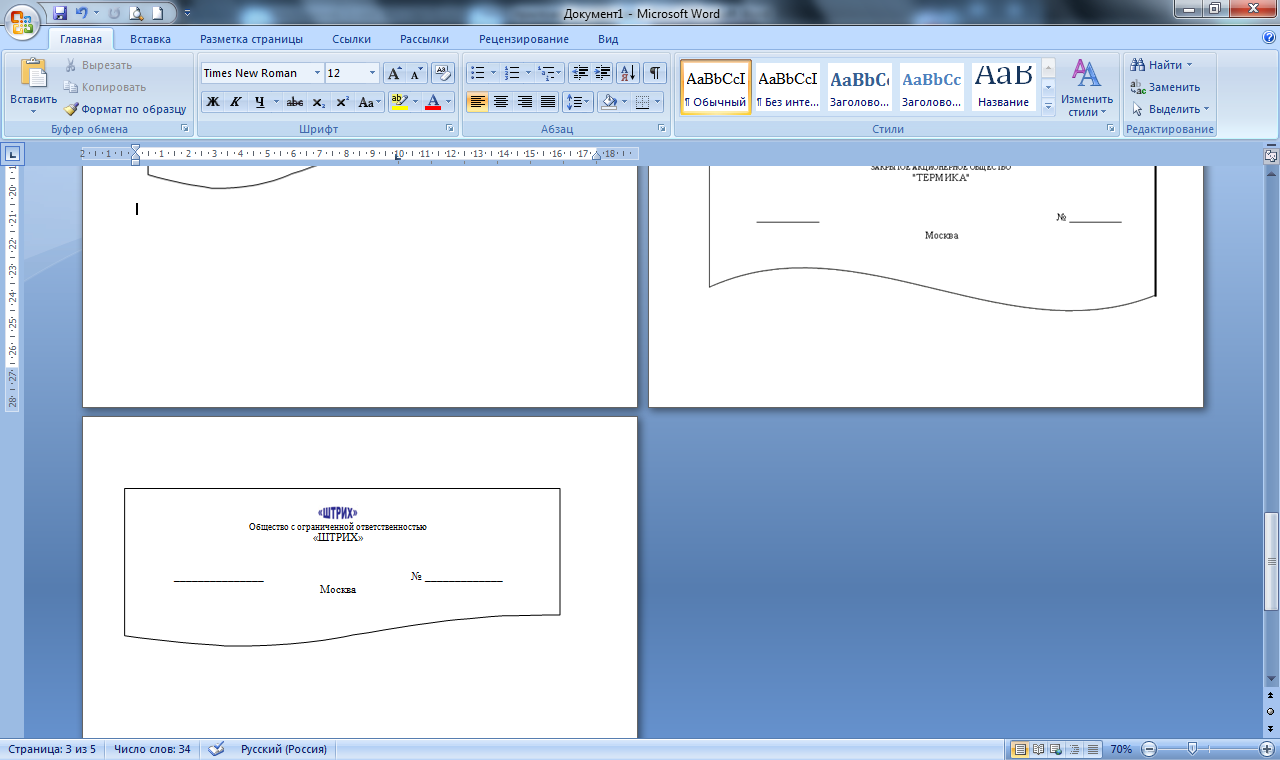Click the 70% zoom level
Viewport: 1280px width, 760px height.
[x=1121, y=749]
